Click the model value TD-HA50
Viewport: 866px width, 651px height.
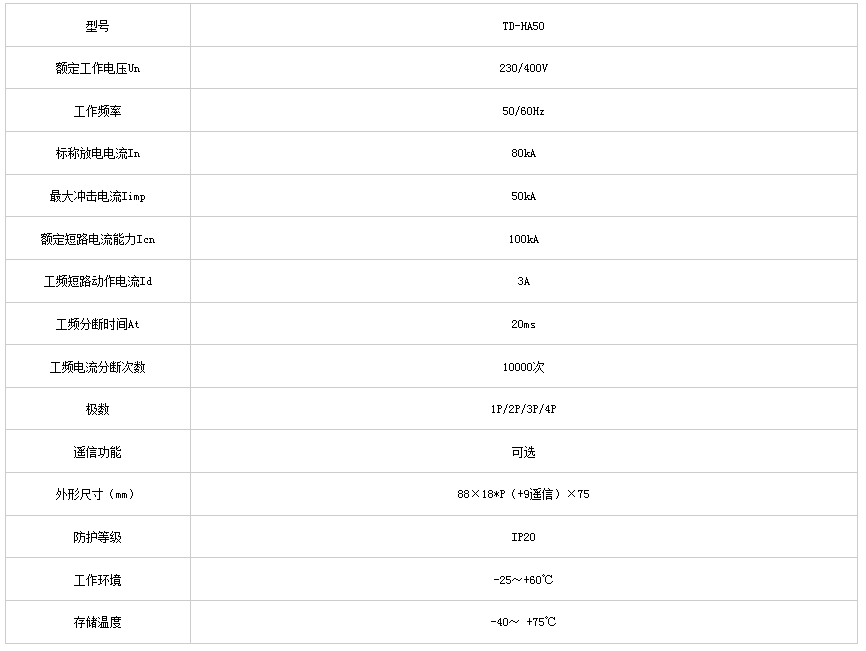[x=523, y=26]
